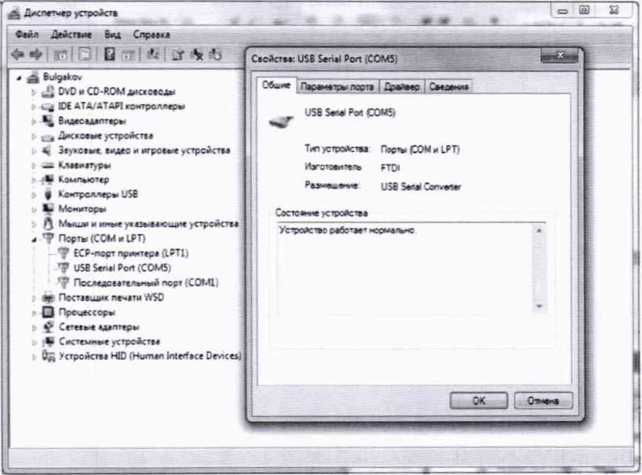Switch to the Драйвер tab
Viewport: 642px width, 475px height.
tap(404, 87)
